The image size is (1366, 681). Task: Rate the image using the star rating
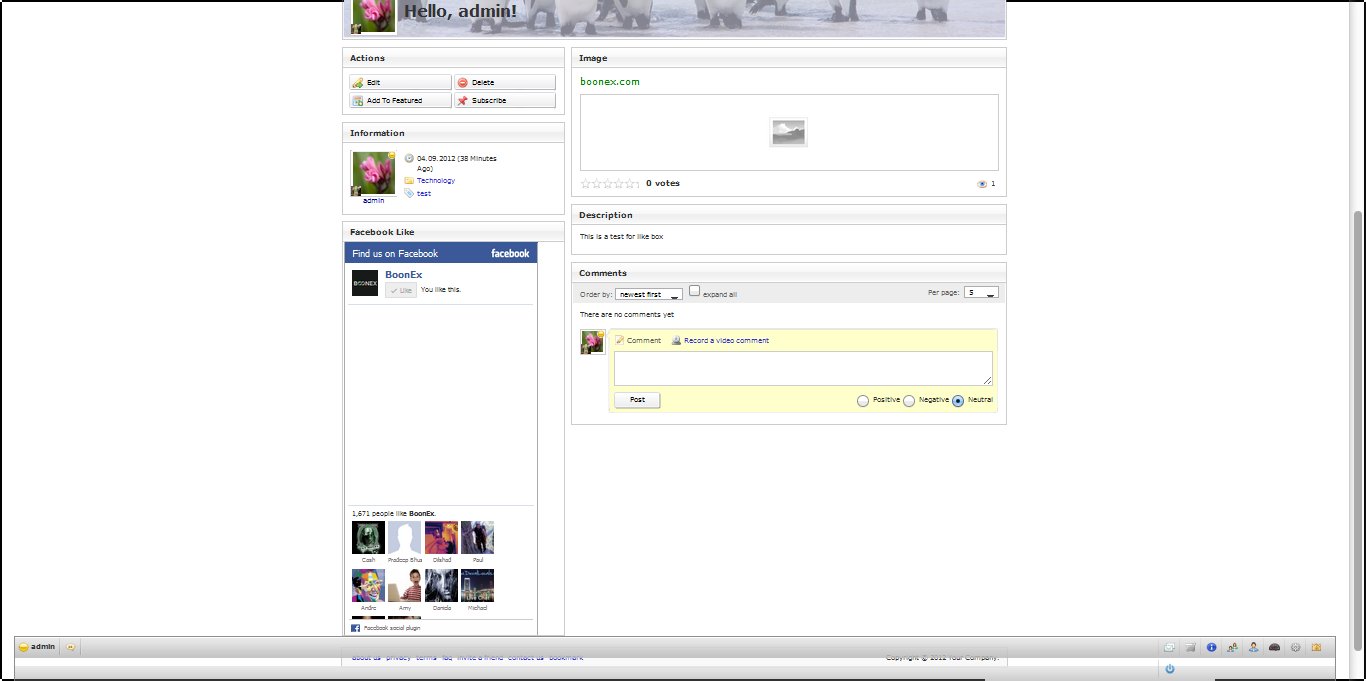[610, 184]
